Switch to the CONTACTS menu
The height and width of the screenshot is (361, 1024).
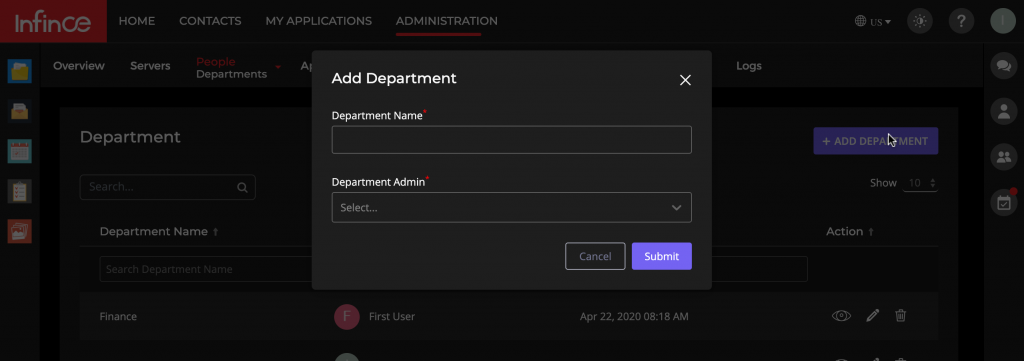210,21
